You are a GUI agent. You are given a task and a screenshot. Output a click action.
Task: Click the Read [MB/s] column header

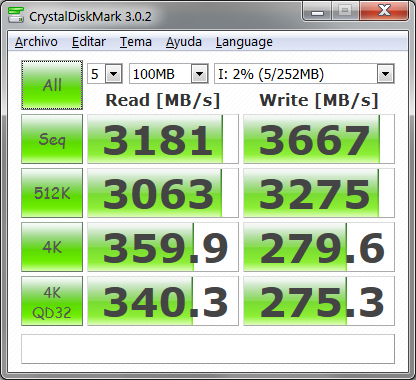pyautogui.click(x=163, y=100)
